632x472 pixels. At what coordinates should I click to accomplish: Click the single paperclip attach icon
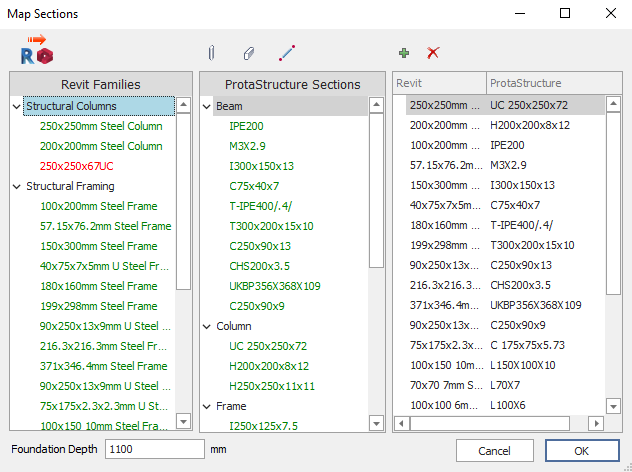211,52
